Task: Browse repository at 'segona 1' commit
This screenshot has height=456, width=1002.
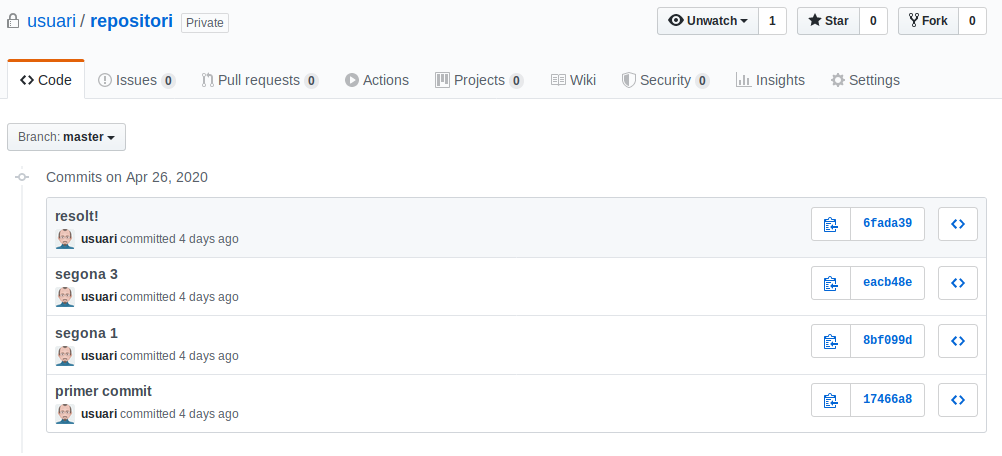Action: point(957,342)
